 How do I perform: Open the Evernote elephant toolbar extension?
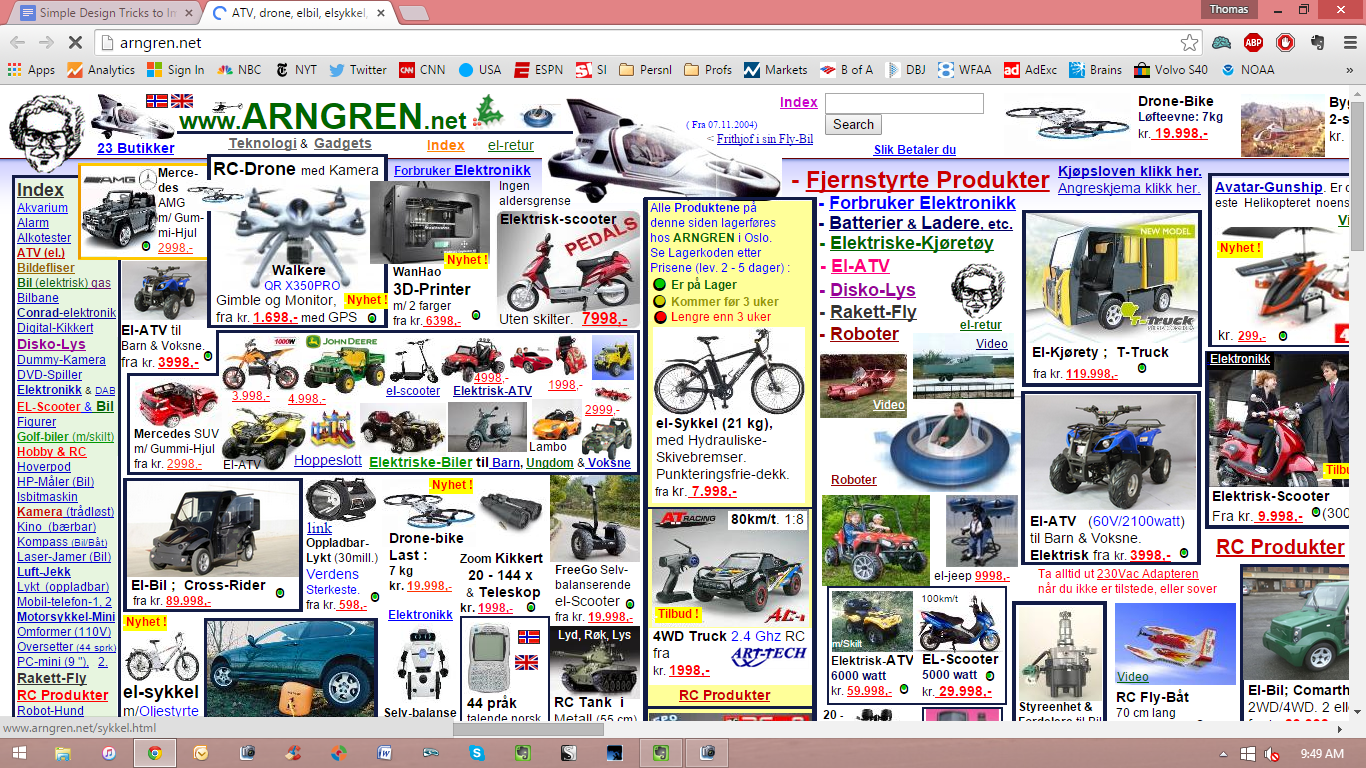(x=1317, y=42)
